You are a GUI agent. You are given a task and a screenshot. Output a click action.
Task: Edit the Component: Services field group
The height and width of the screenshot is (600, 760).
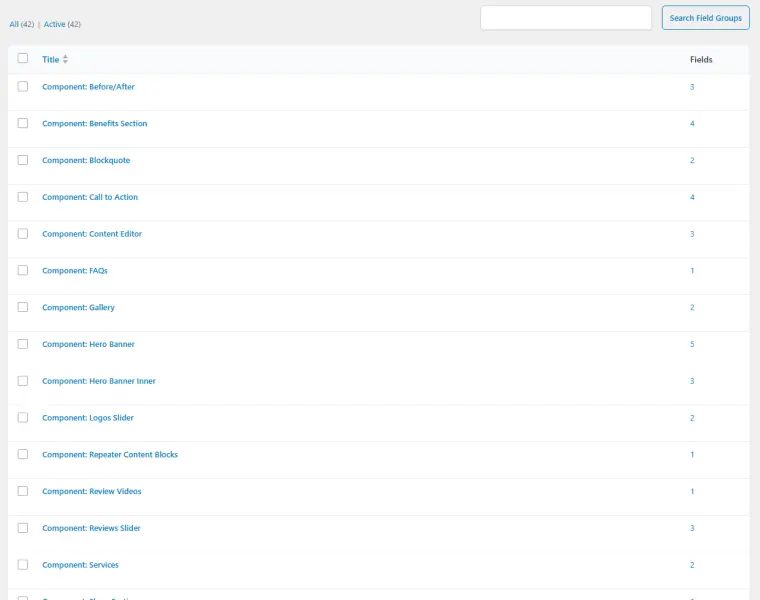pos(80,566)
